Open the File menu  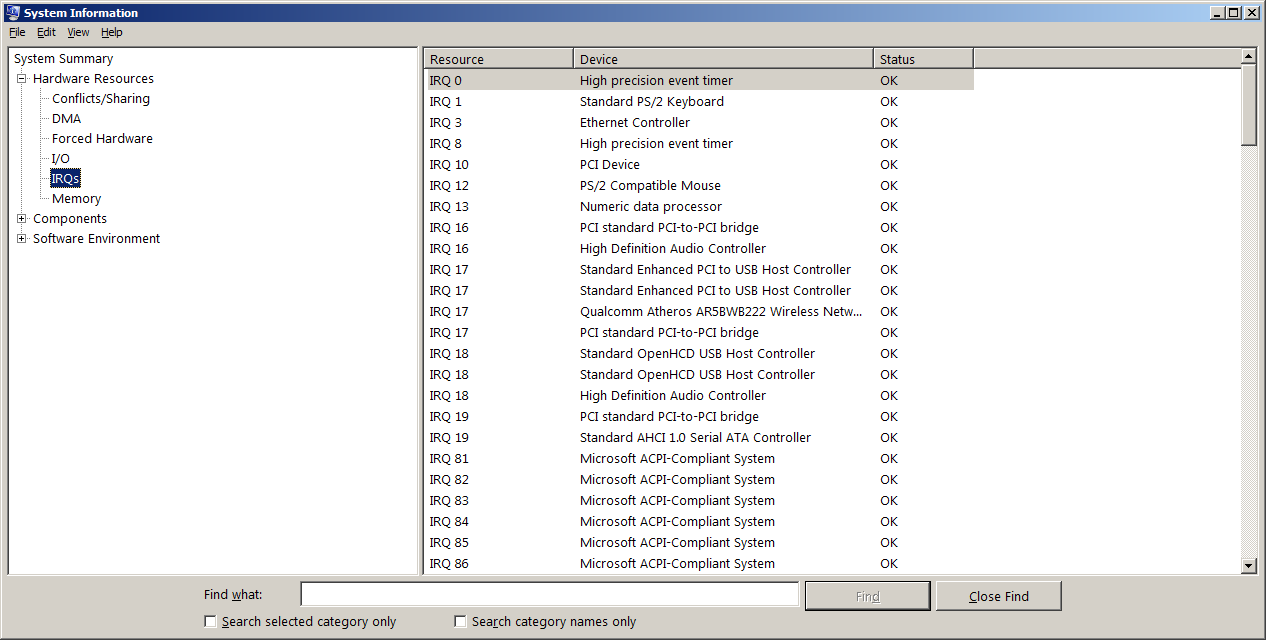click(17, 32)
